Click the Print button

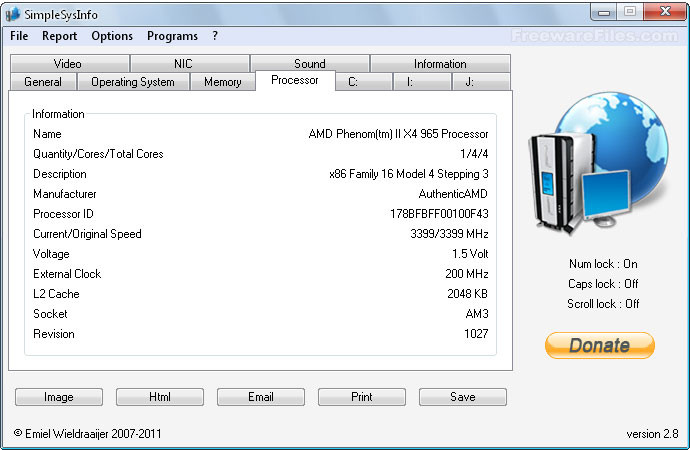tap(362, 397)
